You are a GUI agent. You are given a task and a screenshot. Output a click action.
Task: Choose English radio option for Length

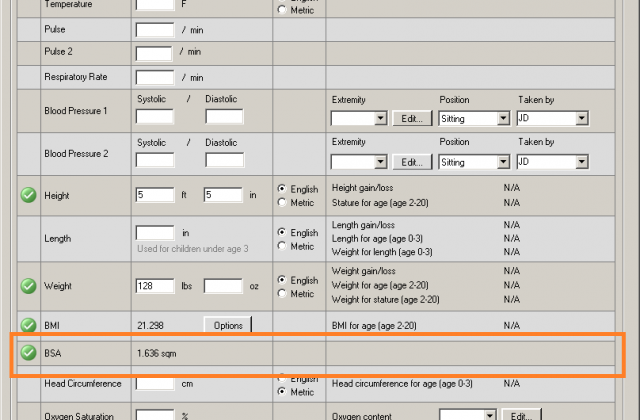[x=282, y=233]
